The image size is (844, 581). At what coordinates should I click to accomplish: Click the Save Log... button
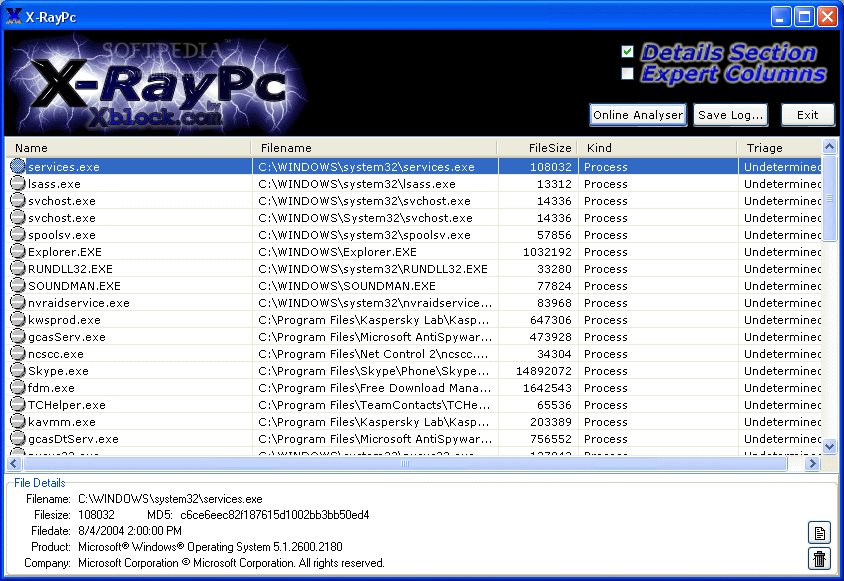click(730, 115)
